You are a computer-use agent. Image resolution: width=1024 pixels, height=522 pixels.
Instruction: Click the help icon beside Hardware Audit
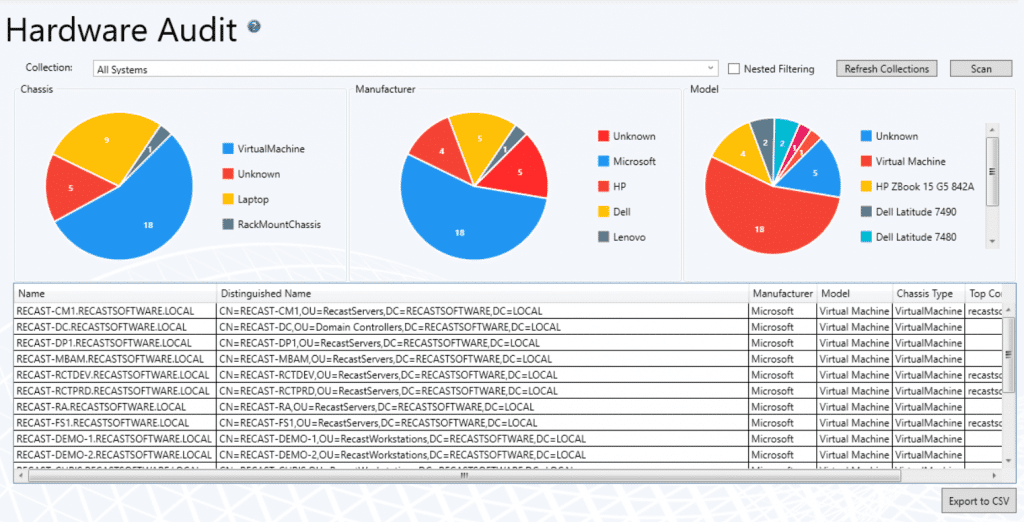(x=254, y=27)
